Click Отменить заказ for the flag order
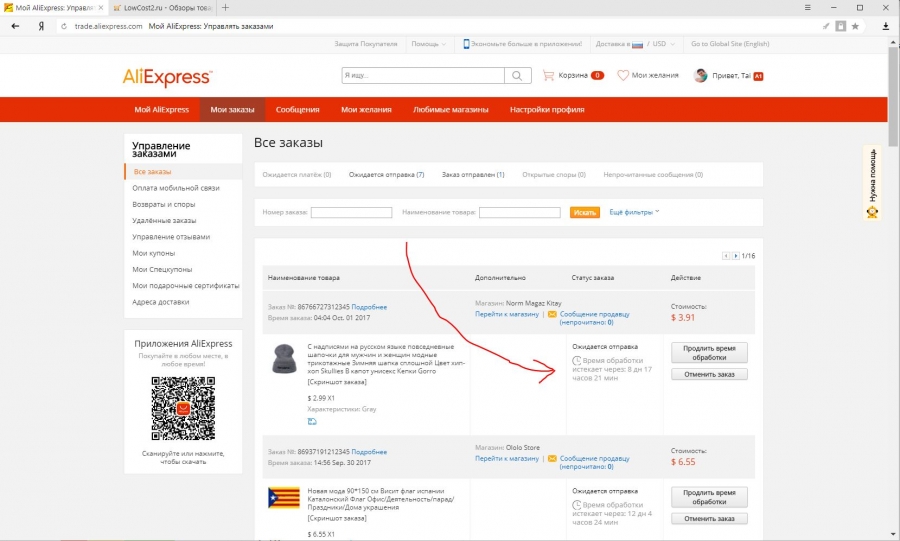900x541 pixels. (709, 519)
